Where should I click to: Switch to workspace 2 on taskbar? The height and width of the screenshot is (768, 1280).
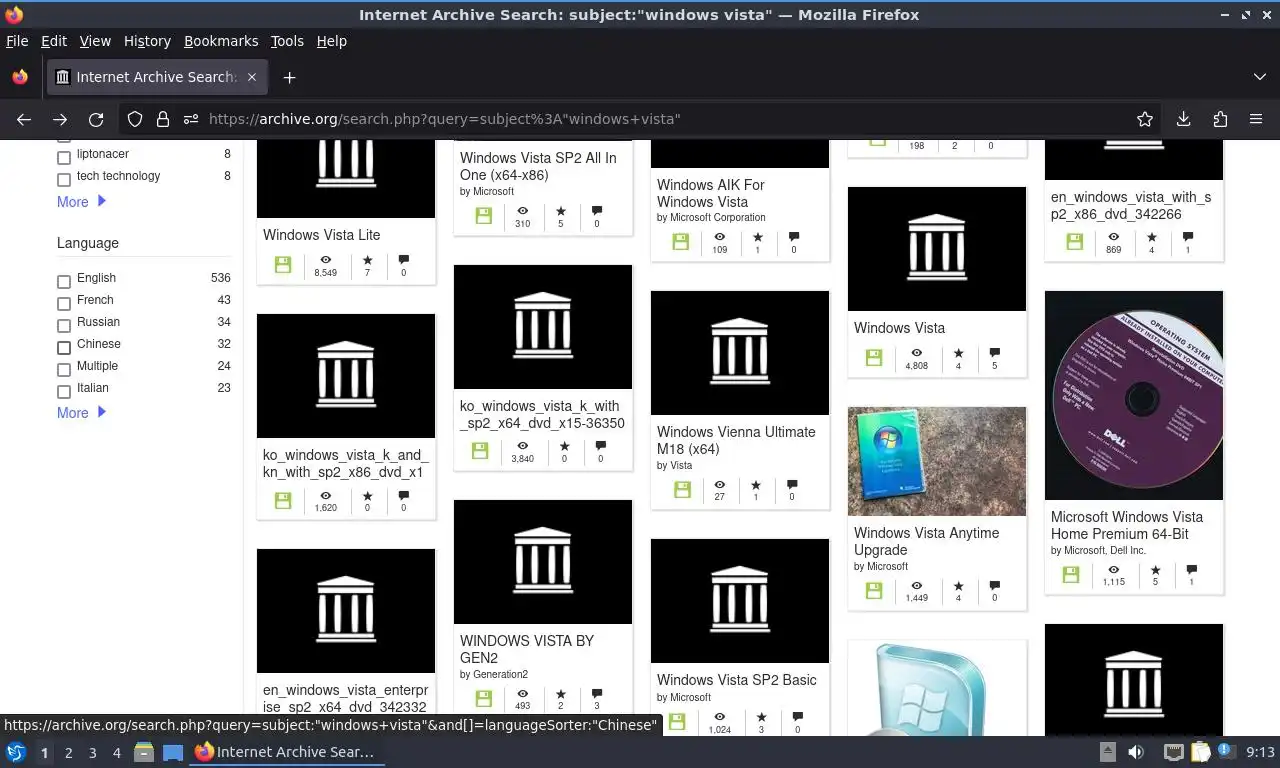point(69,752)
